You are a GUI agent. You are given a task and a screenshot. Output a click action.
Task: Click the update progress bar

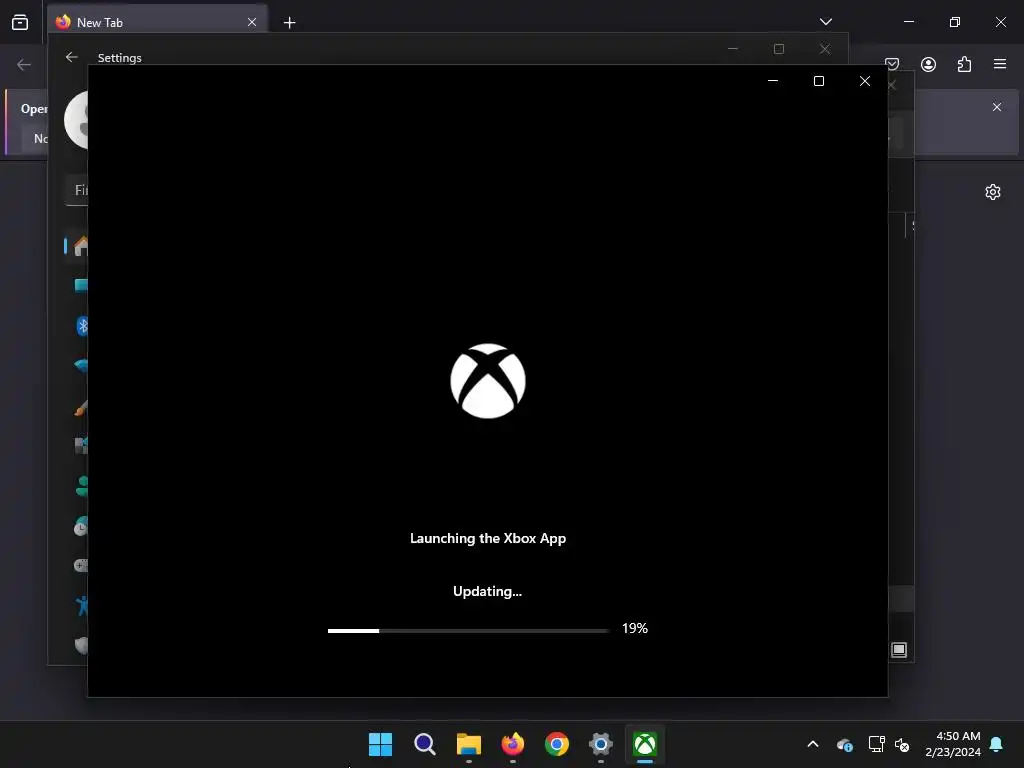pyautogui.click(x=468, y=631)
